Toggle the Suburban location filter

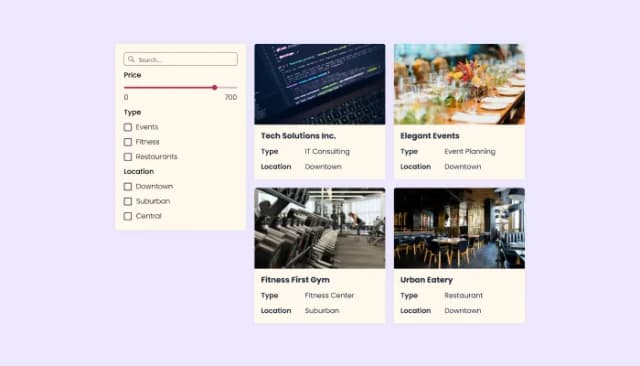[128, 201]
